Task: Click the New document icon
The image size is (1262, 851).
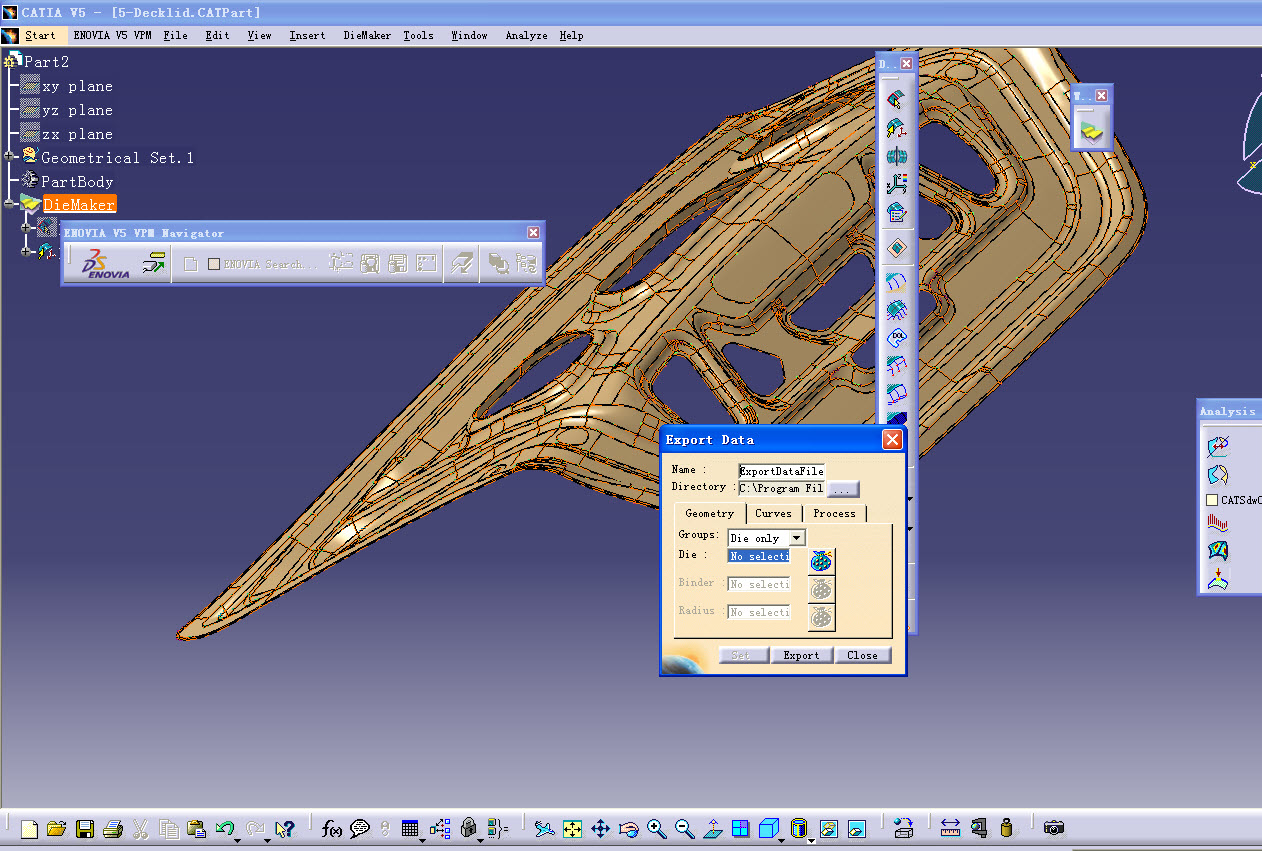Action: click(30, 828)
